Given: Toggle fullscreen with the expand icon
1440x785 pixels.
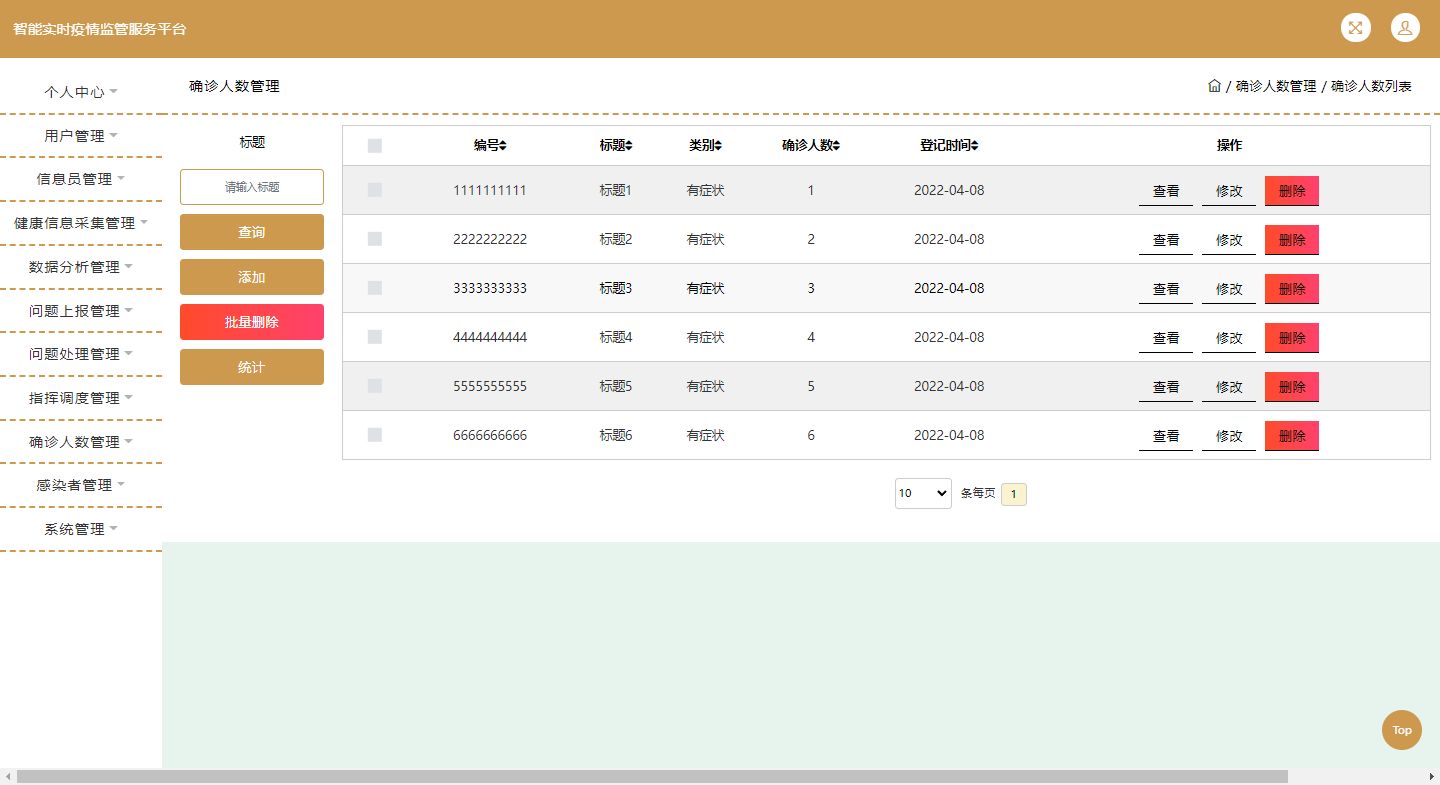Looking at the screenshot, I should coord(1355,28).
